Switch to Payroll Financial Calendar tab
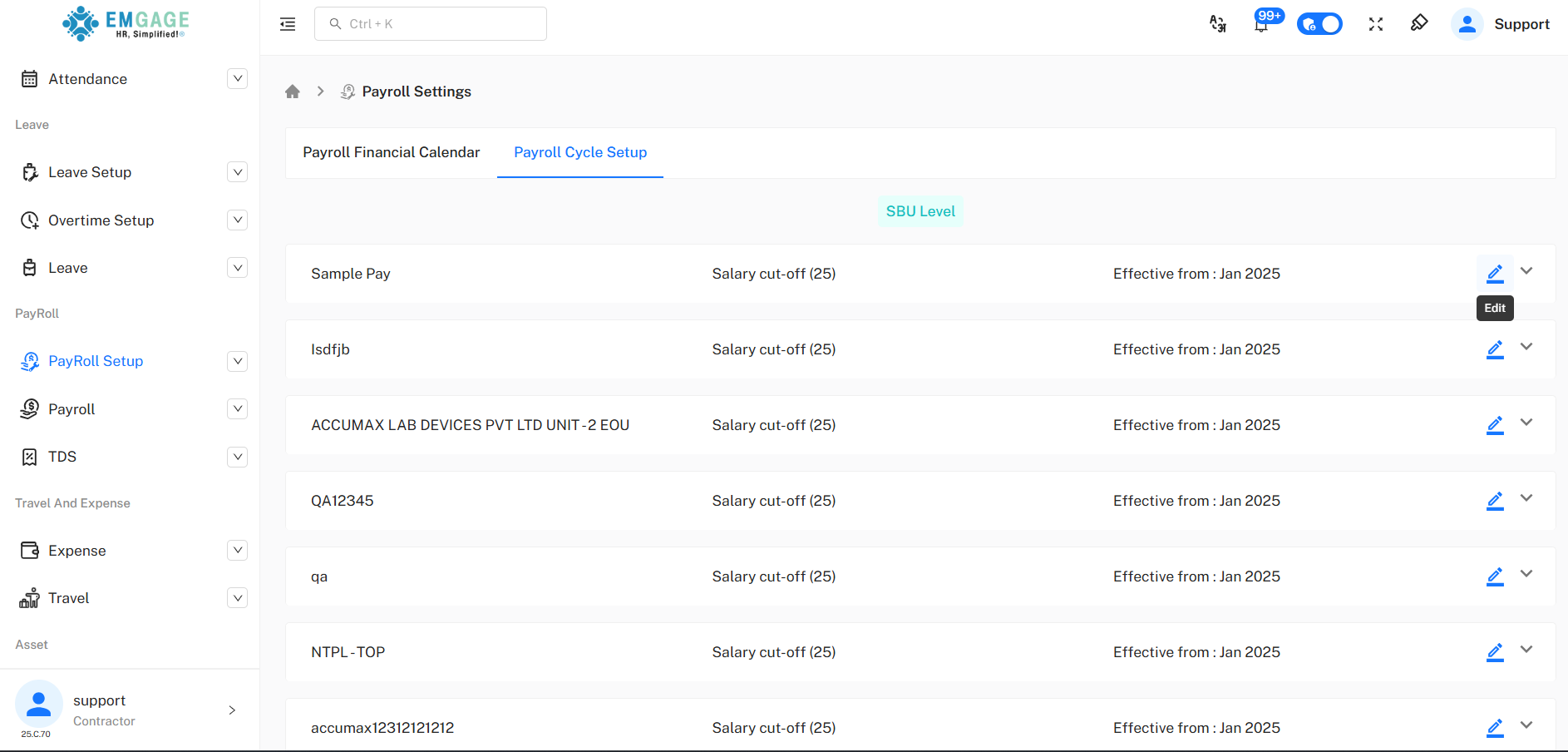 tap(391, 152)
